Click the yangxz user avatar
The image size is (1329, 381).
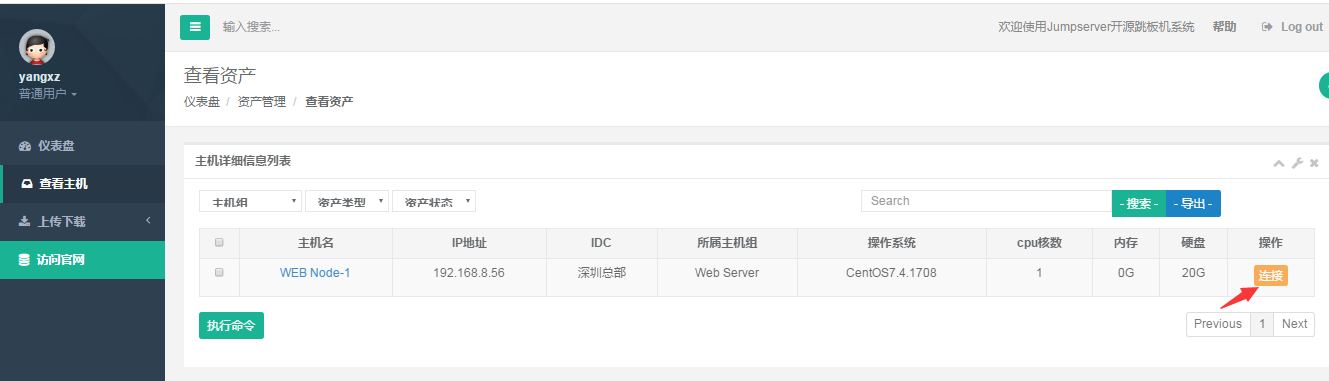click(37, 47)
